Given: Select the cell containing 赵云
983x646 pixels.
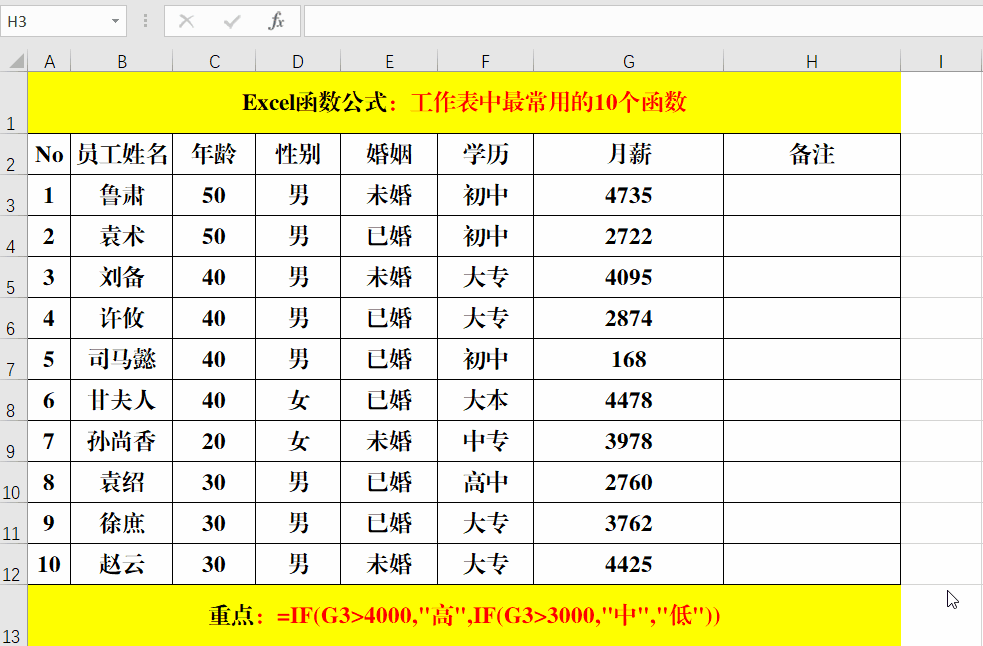Looking at the screenshot, I should 122,564.
